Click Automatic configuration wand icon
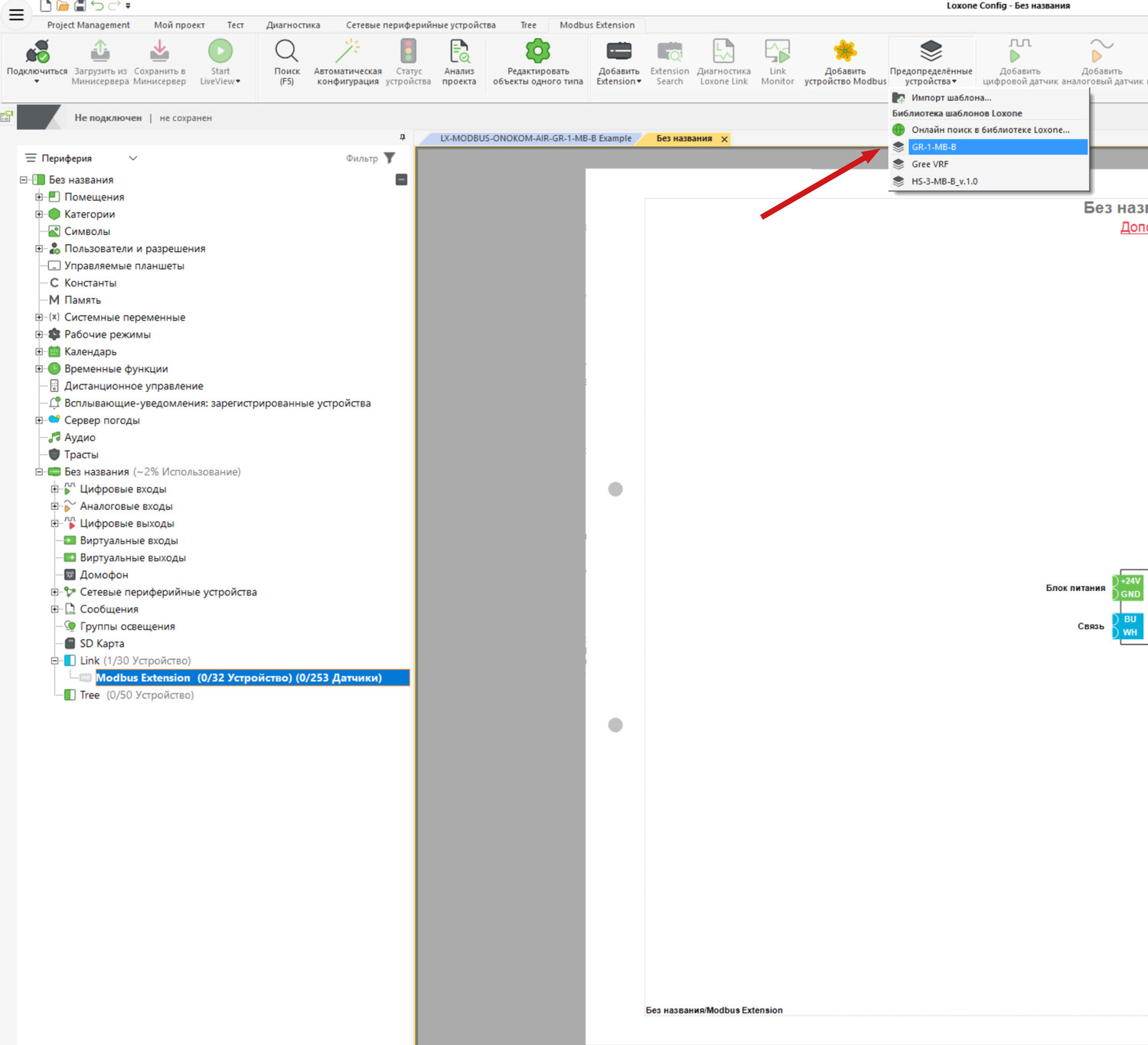This screenshot has height=1045, width=1148. click(x=347, y=52)
